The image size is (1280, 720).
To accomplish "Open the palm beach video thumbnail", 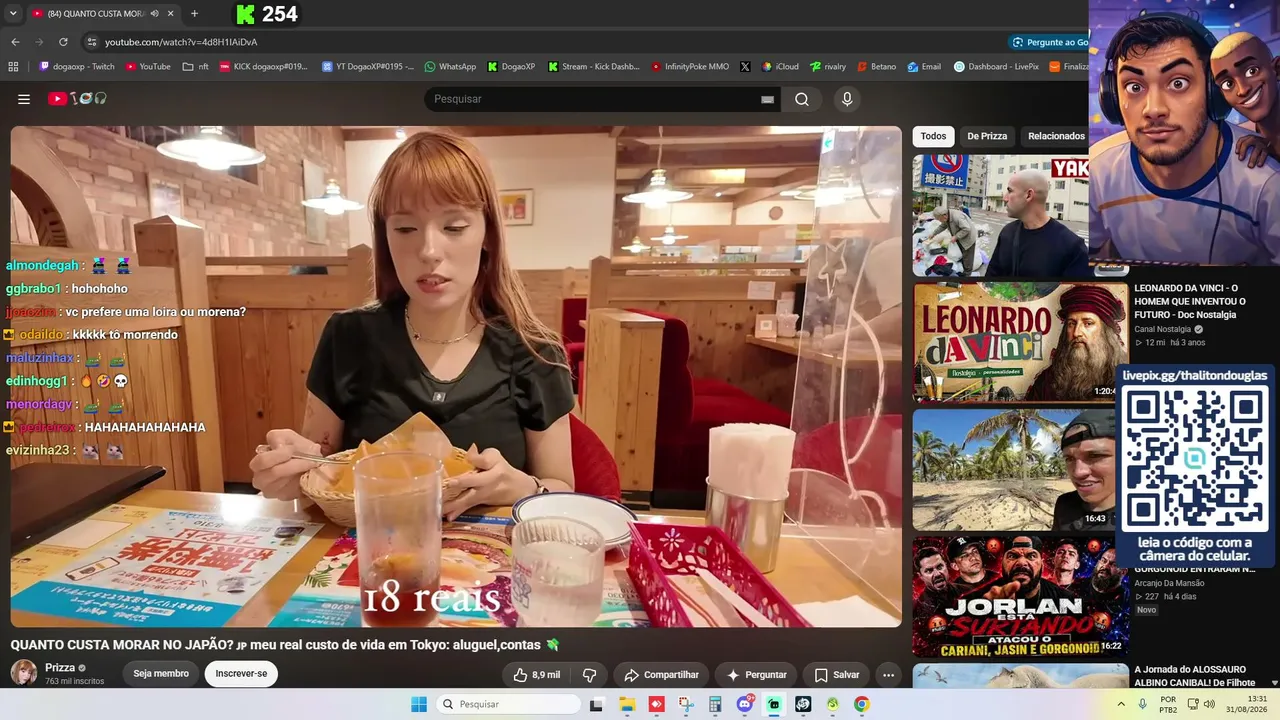I will click(1013, 469).
